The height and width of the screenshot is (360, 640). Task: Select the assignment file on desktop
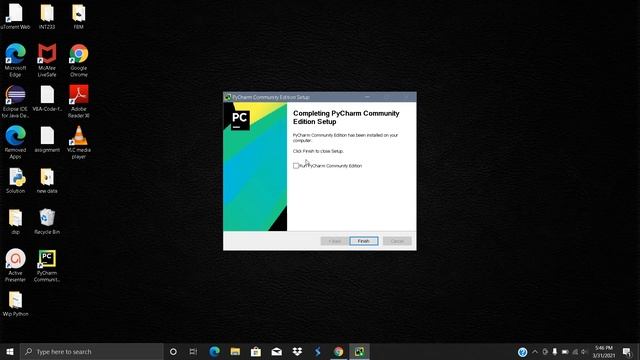pyautogui.click(x=47, y=140)
